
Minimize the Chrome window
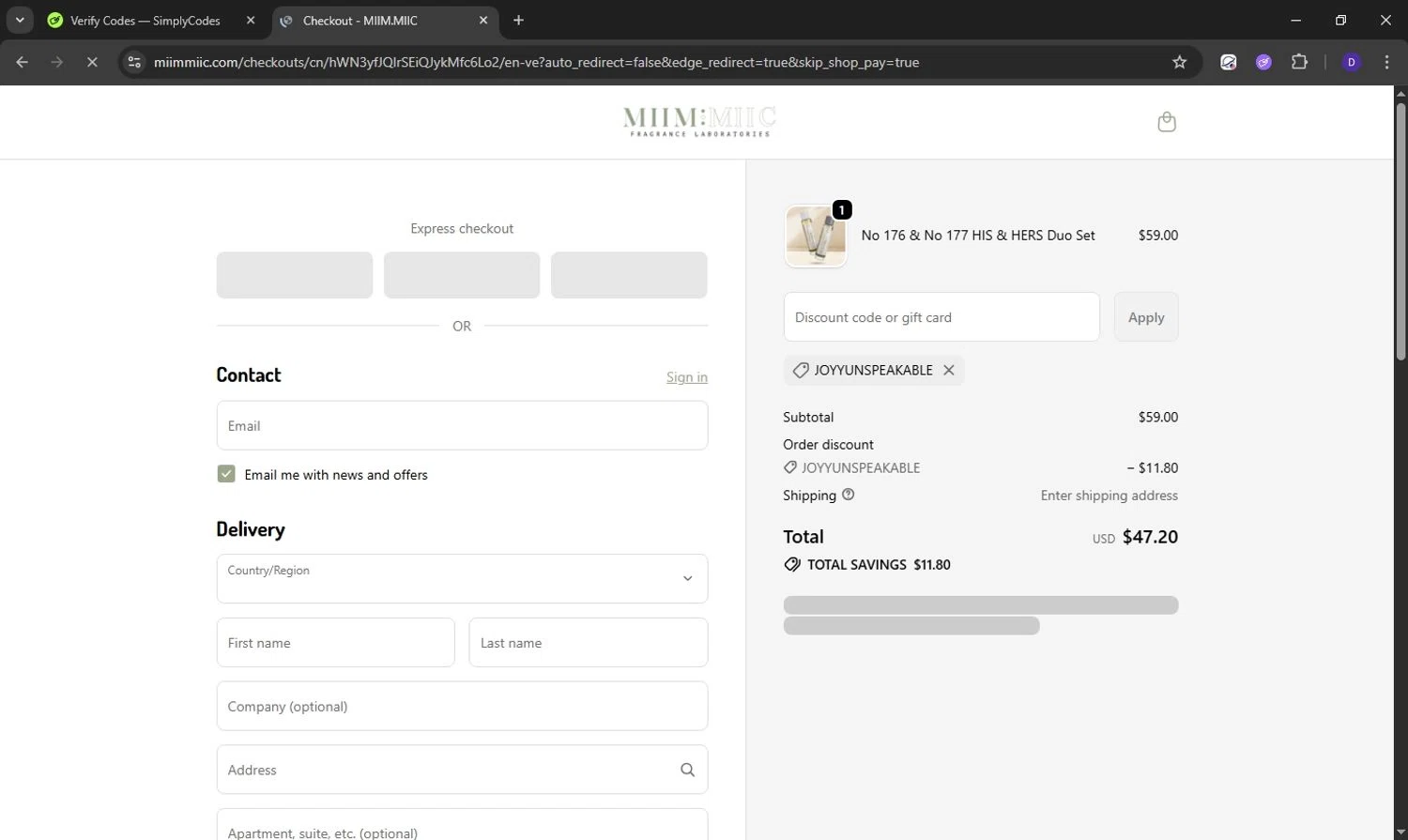1295,20
